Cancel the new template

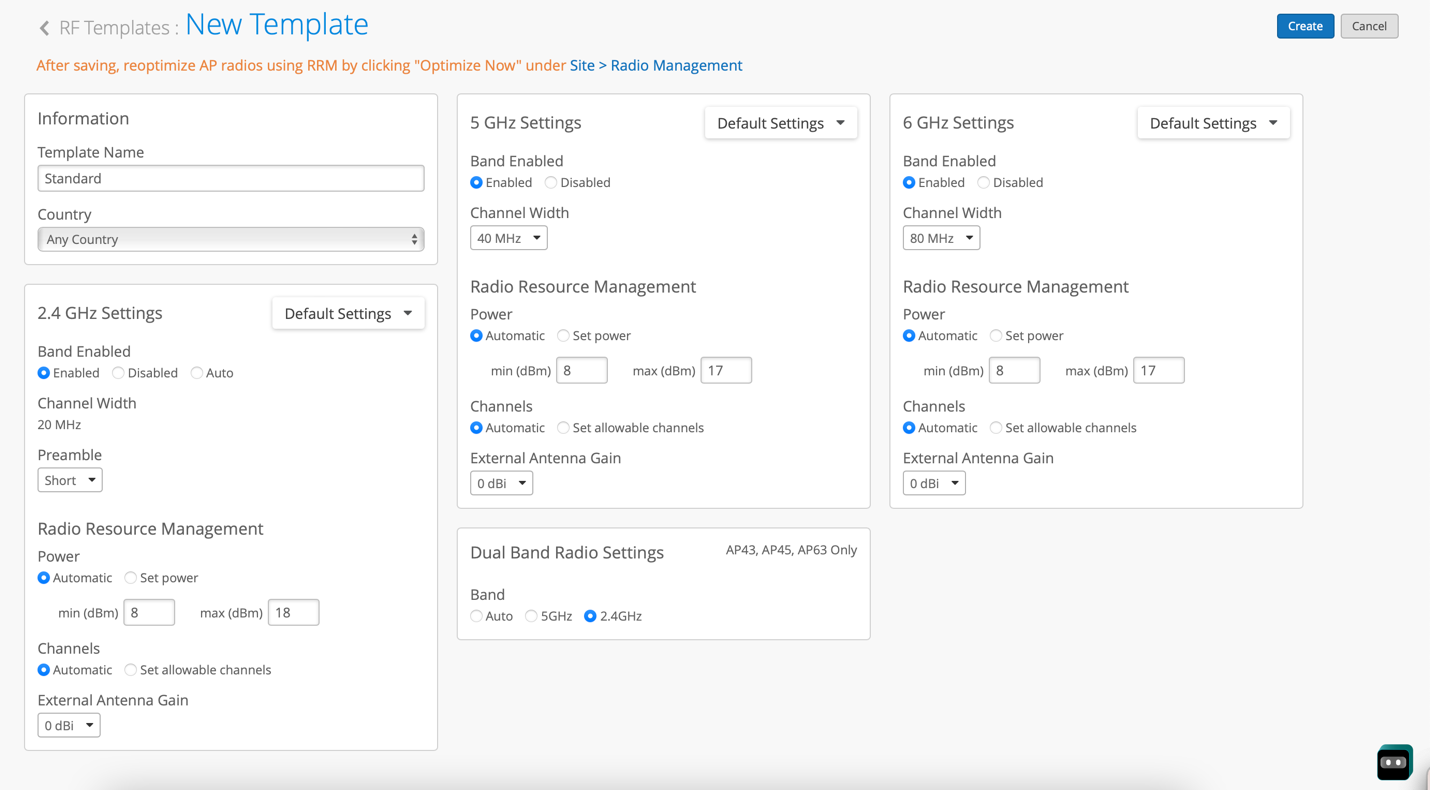pos(1368,26)
